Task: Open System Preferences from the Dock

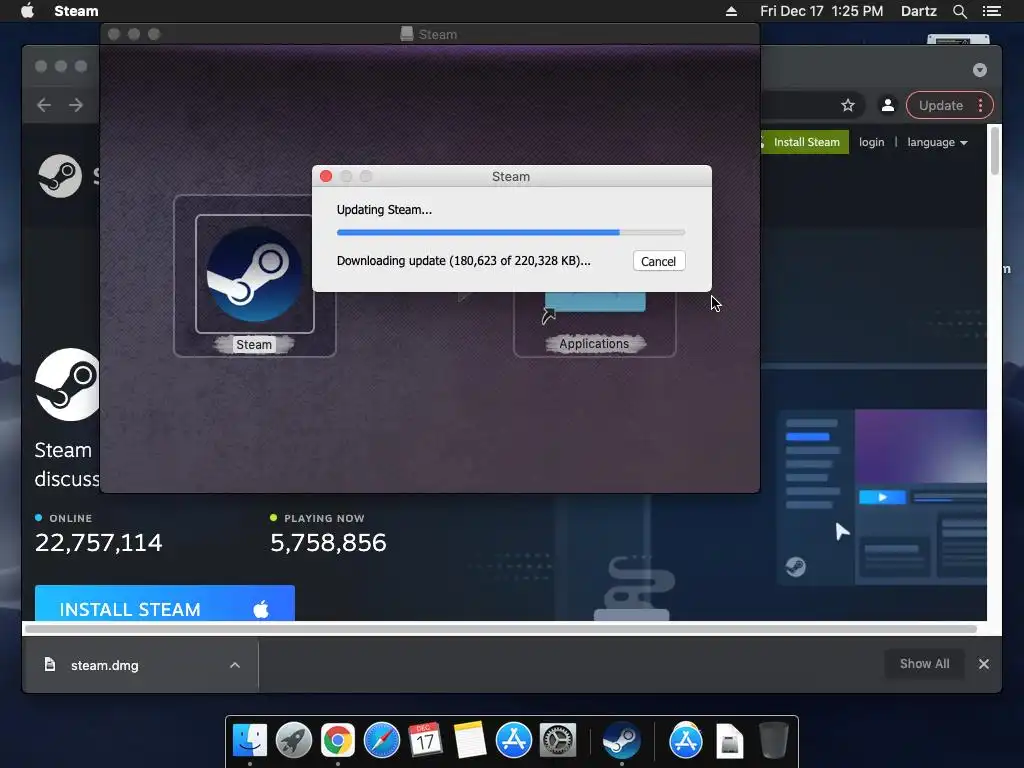Action: (558, 741)
